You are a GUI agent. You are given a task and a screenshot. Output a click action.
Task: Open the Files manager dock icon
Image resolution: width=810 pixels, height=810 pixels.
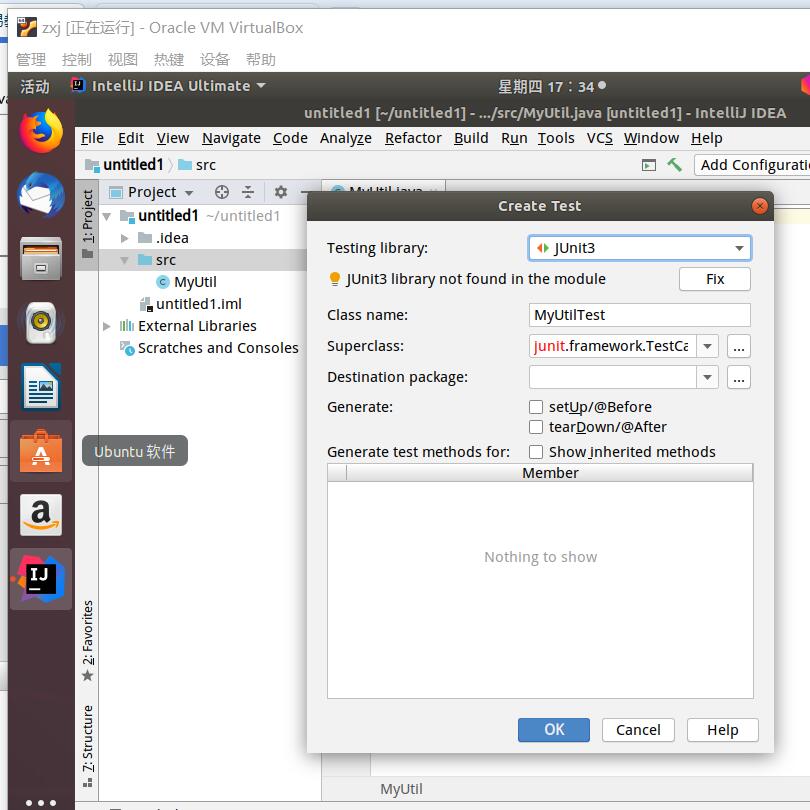tap(41, 258)
